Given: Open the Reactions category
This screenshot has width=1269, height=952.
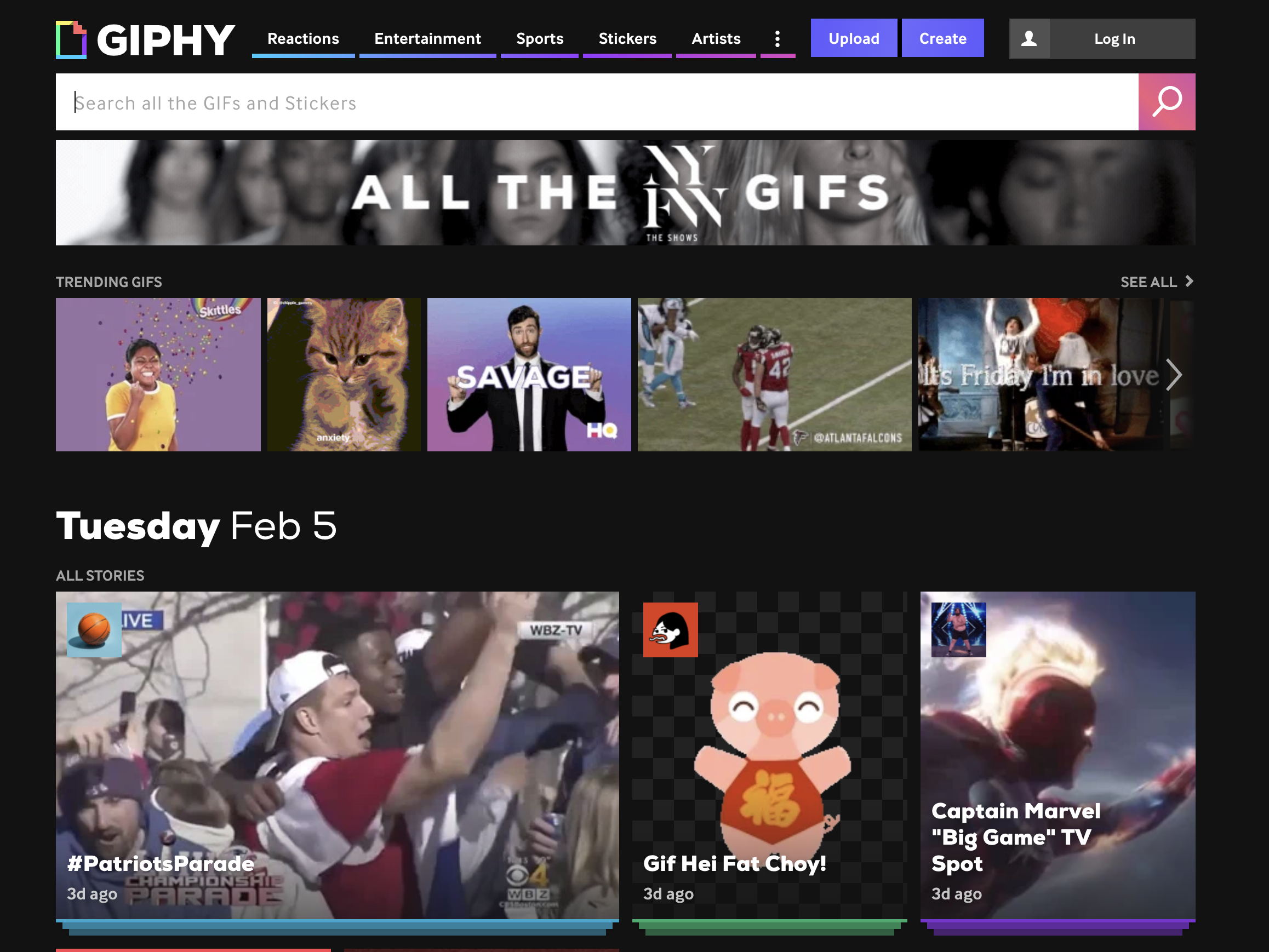Looking at the screenshot, I should [303, 39].
